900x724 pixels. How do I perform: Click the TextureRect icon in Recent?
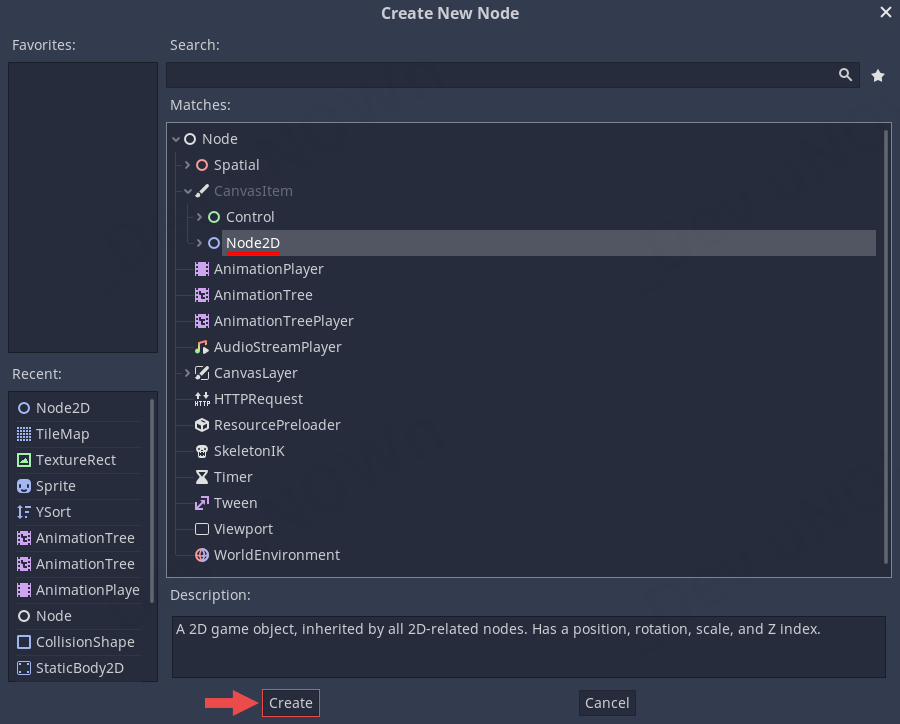click(24, 460)
